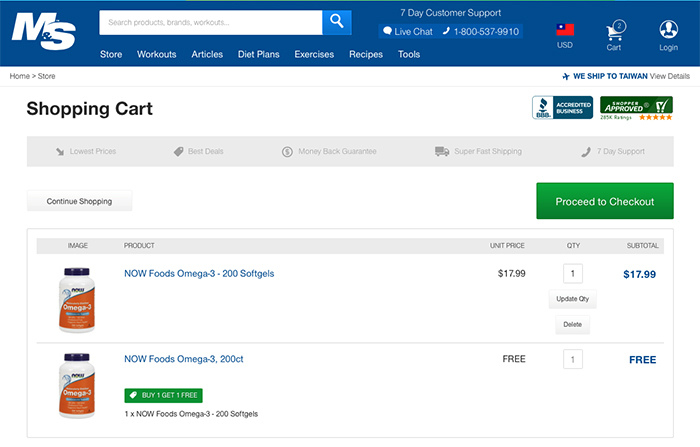Click the 7 Day Support phone icon
700x447 pixels.
(586, 152)
